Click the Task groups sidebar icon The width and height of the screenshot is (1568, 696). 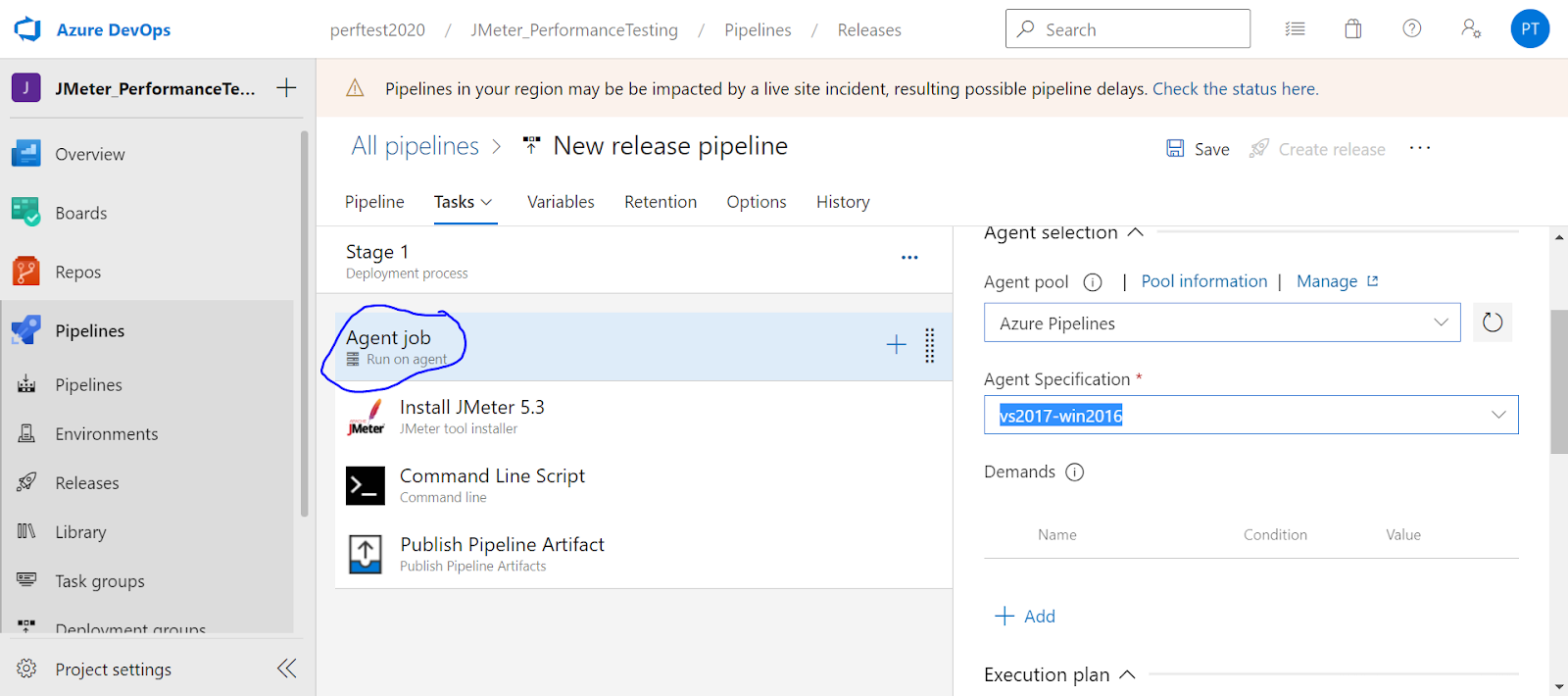click(26, 579)
